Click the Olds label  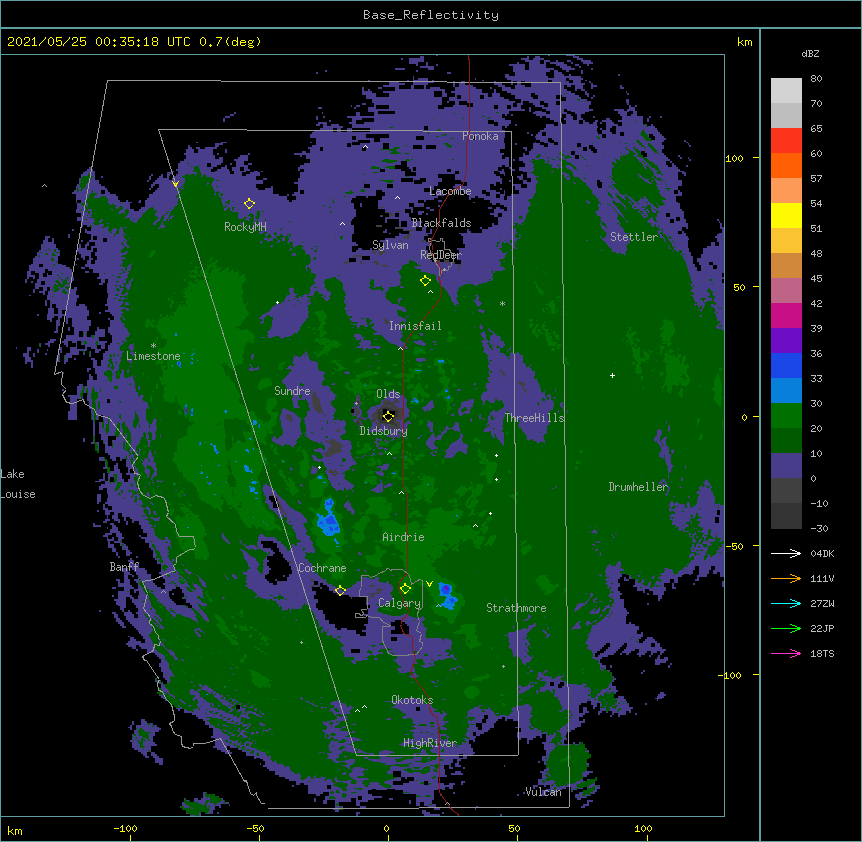tap(388, 394)
